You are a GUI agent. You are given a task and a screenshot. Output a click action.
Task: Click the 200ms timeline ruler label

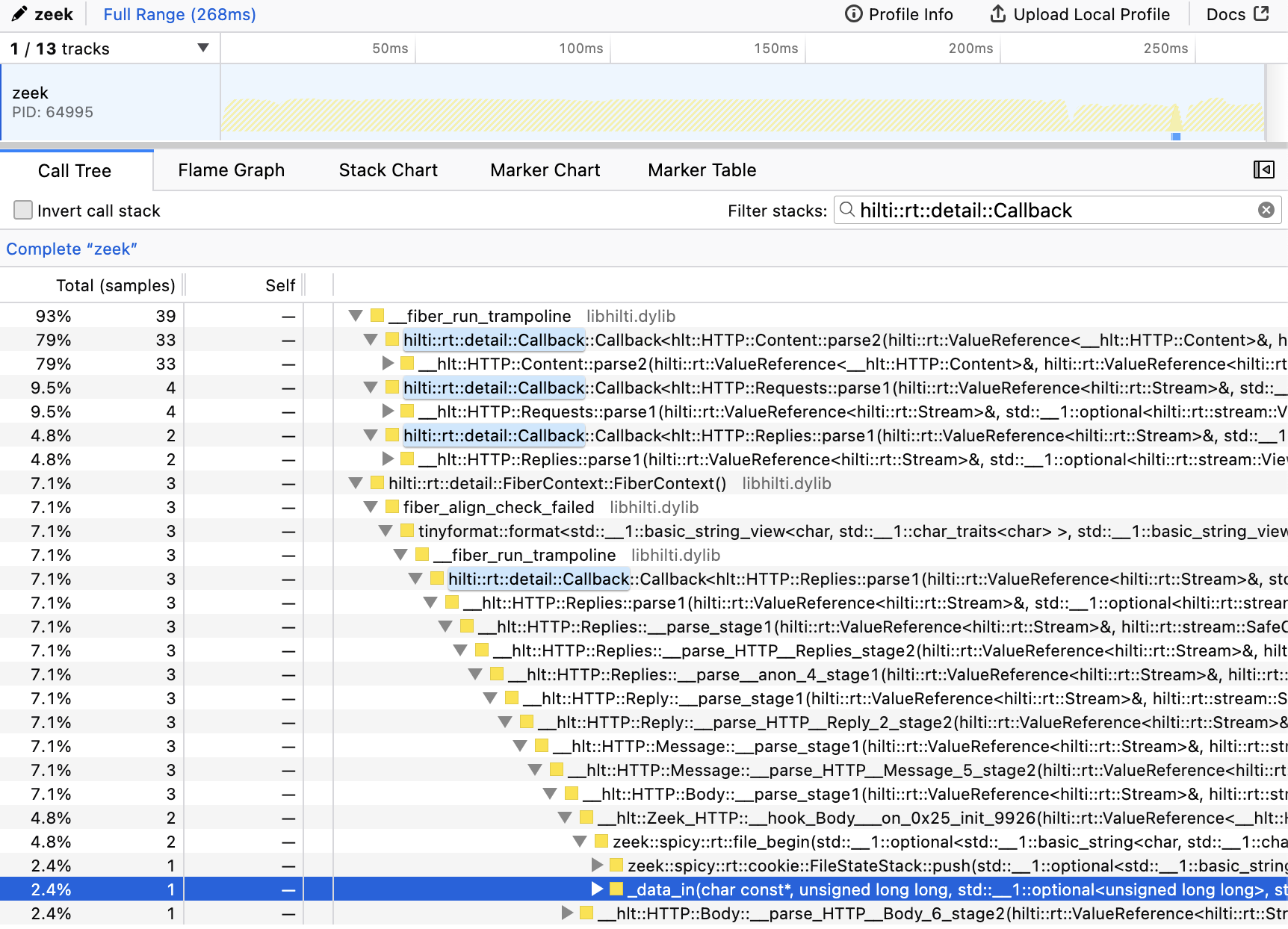(x=970, y=49)
